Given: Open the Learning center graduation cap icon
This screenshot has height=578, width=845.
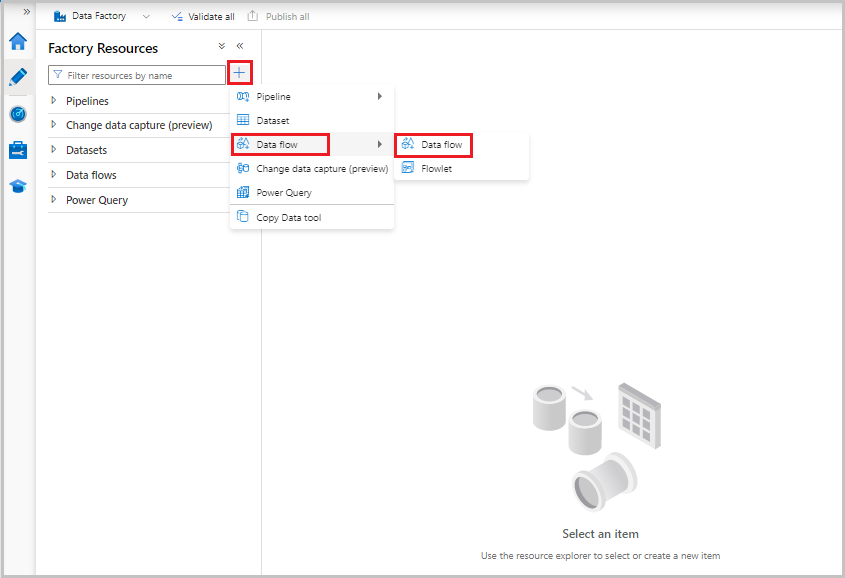Looking at the screenshot, I should coord(16,185).
